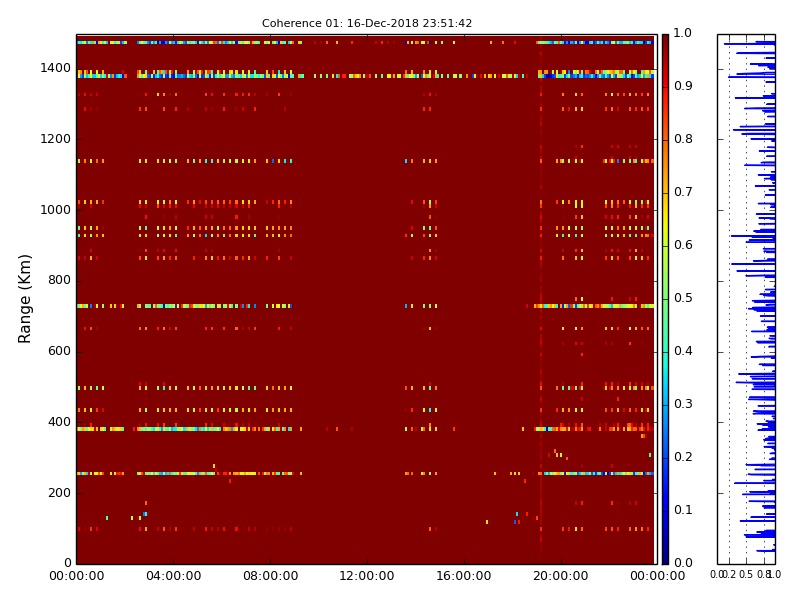Click the colorbar 0.6 label
This screenshot has height=600, width=800.
pyautogui.click(x=683, y=245)
